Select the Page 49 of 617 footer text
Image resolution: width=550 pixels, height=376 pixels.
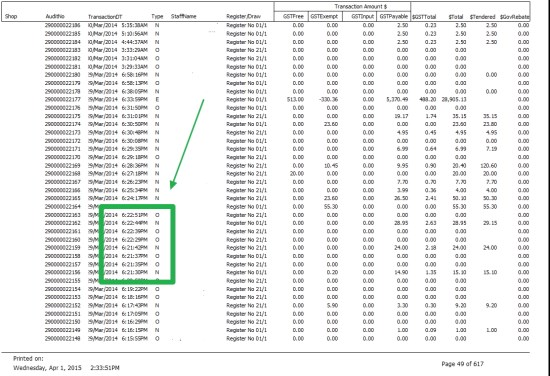tap(462, 364)
